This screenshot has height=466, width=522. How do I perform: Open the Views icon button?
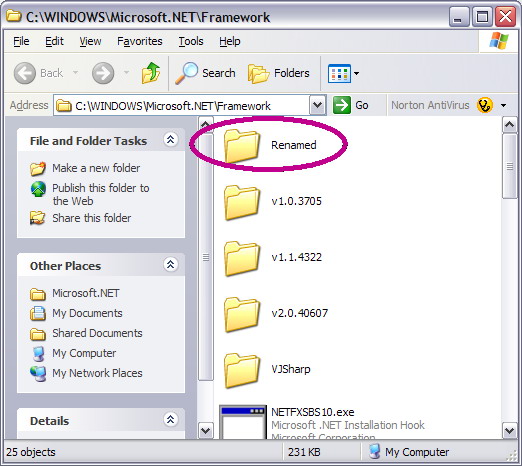[339, 73]
